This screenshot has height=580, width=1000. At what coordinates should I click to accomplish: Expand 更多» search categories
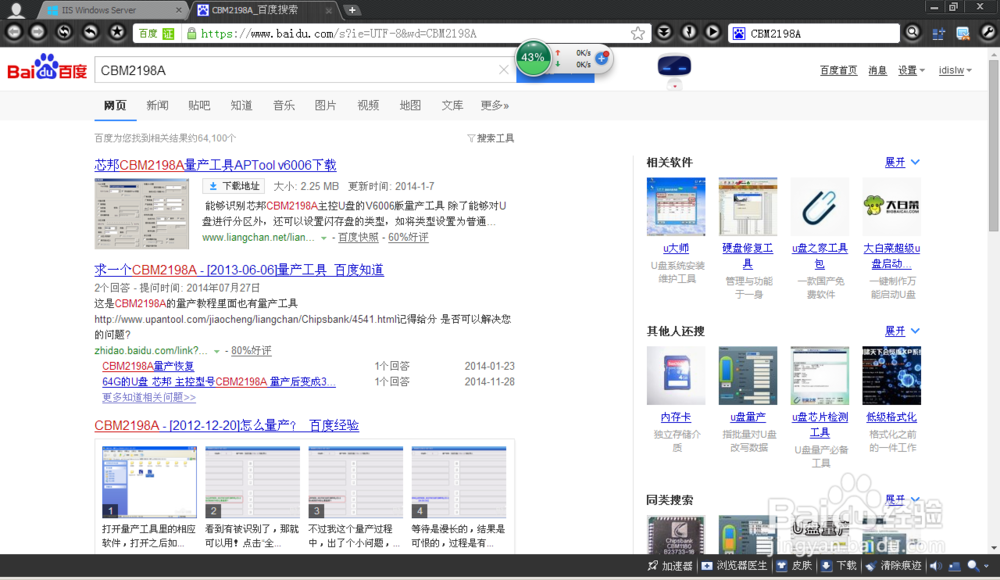pos(495,105)
